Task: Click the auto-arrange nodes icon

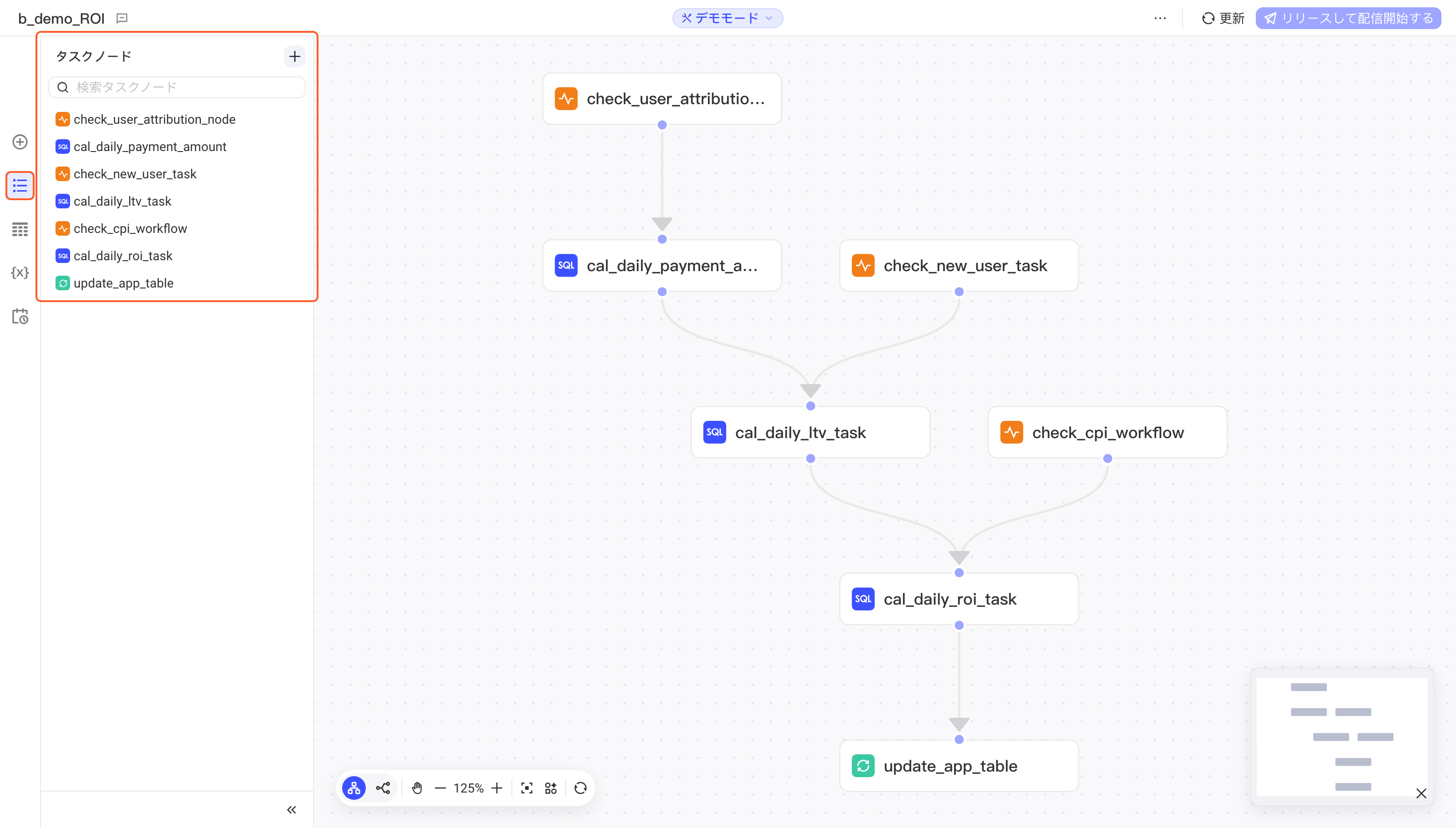Action: [x=551, y=788]
